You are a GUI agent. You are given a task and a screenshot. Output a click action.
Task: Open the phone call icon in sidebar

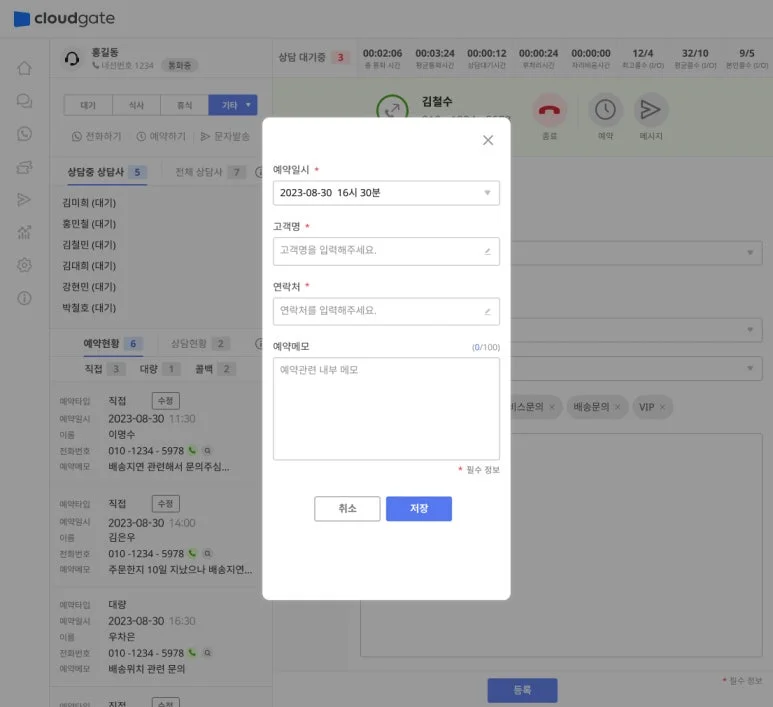click(x=24, y=134)
